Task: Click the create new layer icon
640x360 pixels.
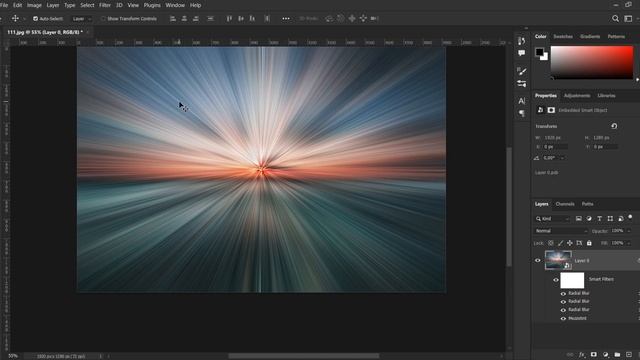Action: pos(629,355)
